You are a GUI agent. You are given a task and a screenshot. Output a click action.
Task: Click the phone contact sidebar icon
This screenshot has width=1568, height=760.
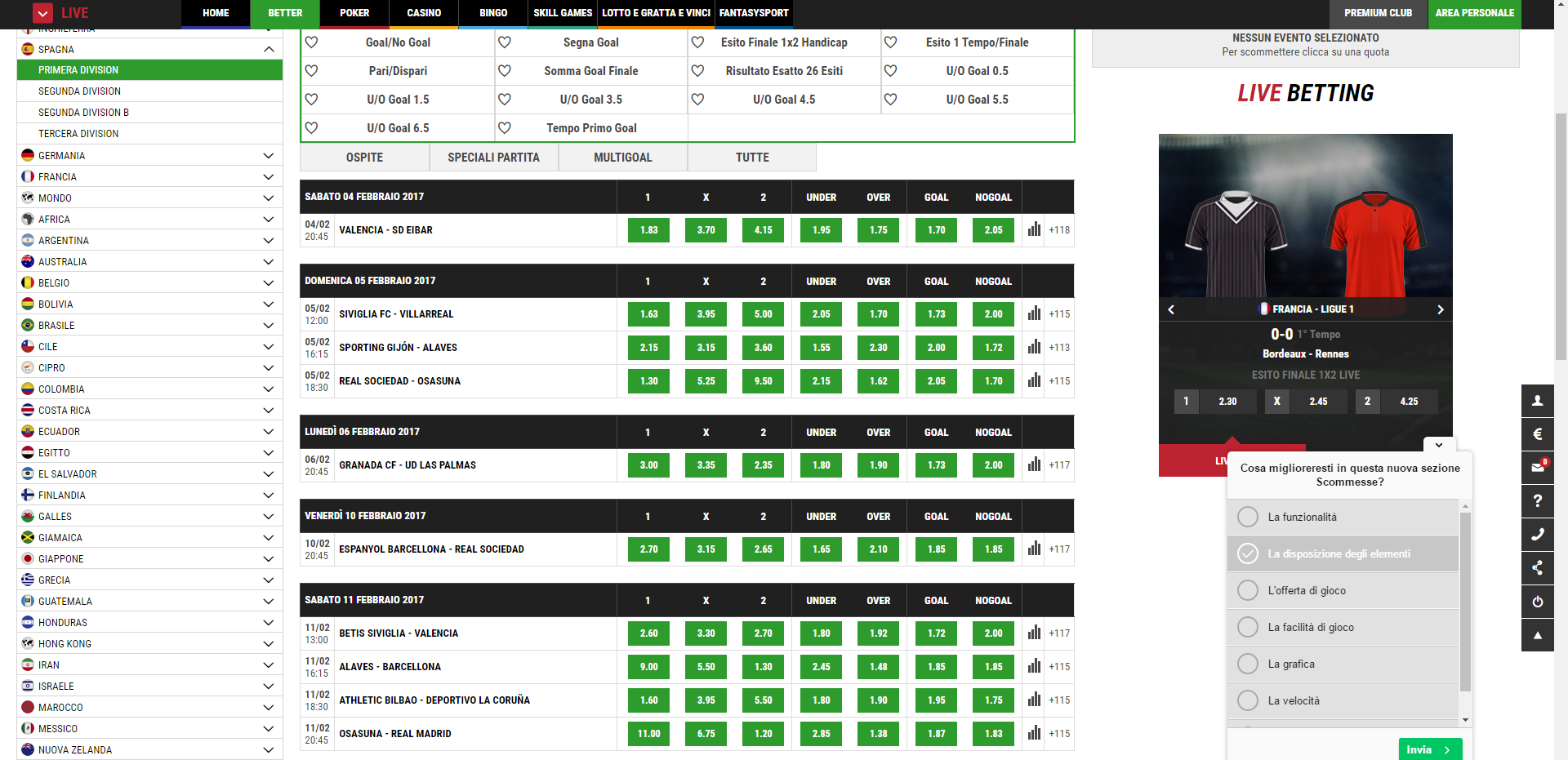1537,535
